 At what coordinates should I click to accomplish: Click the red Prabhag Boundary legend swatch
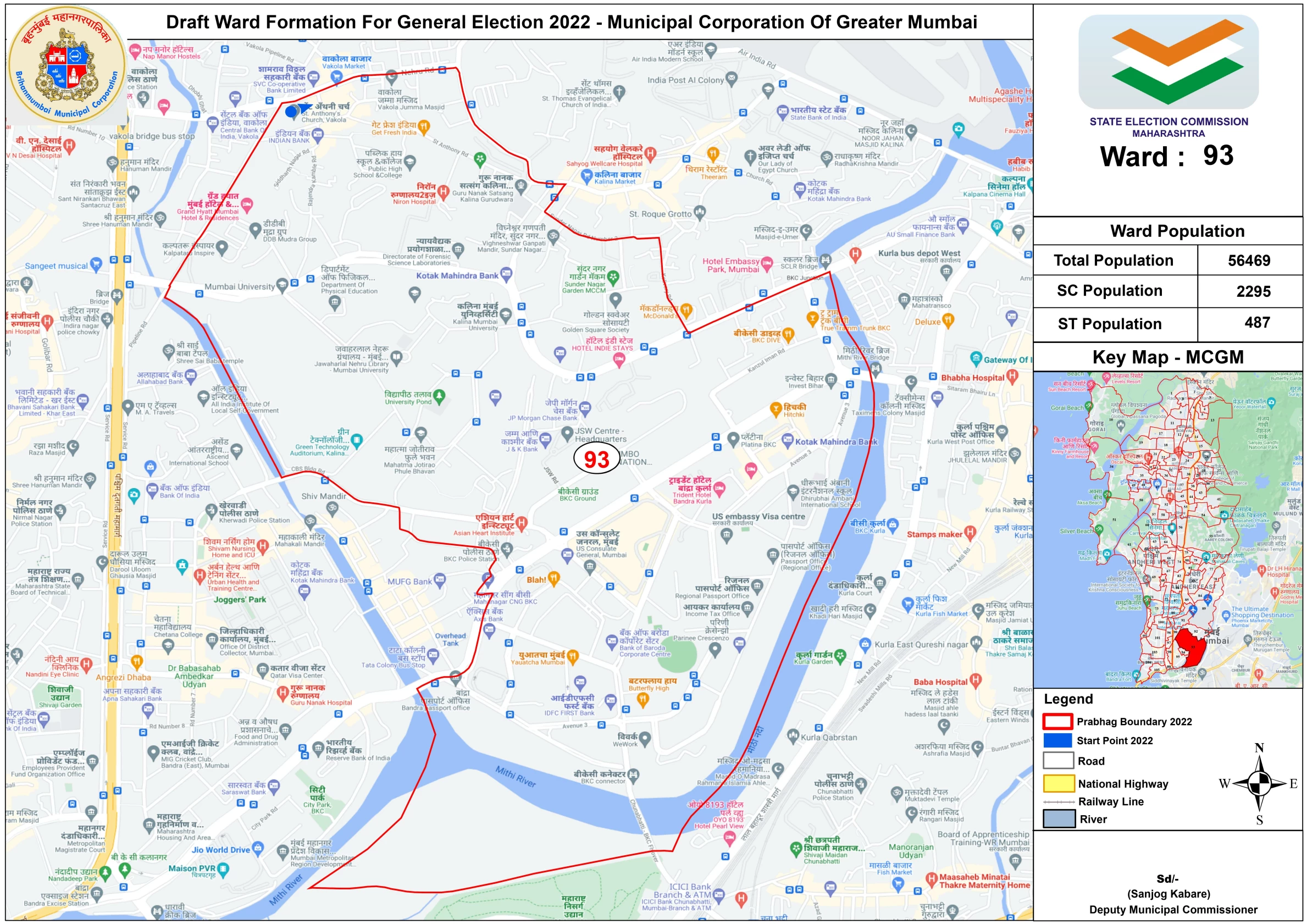[1057, 721]
